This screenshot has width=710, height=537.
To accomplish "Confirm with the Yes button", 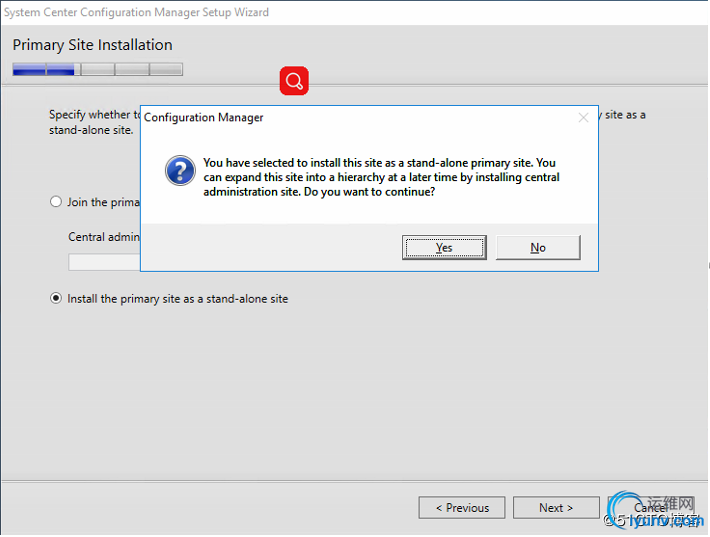I will pos(444,247).
